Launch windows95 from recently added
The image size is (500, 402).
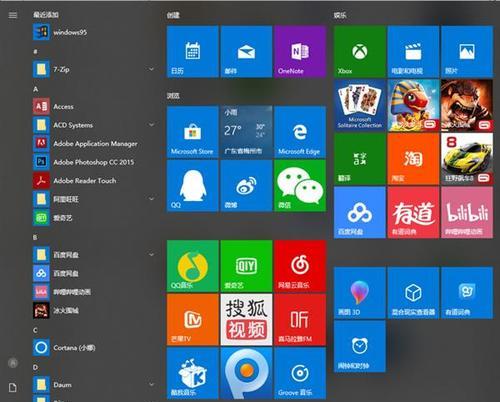coord(93,32)
